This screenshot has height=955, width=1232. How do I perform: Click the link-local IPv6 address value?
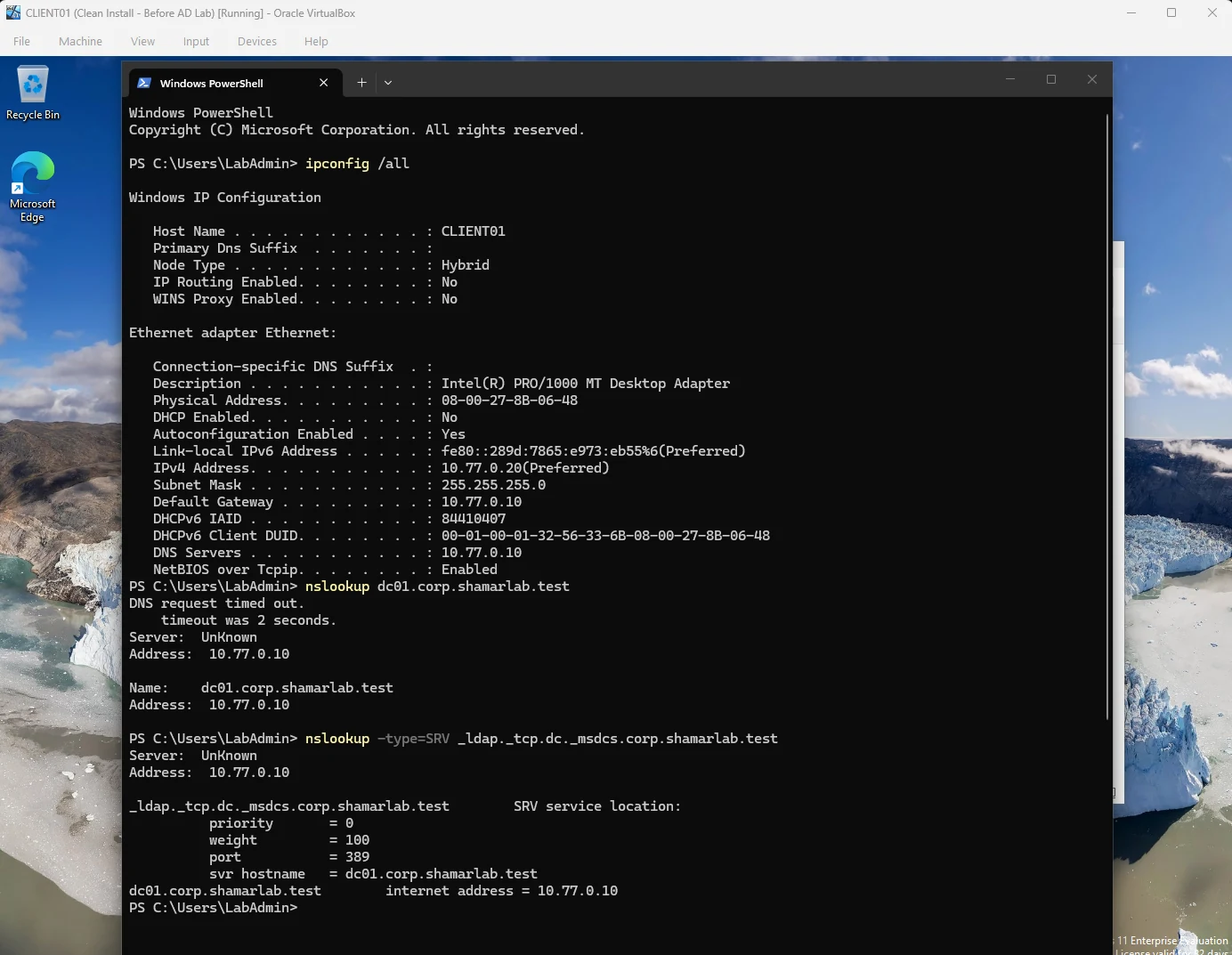[594, 451]
